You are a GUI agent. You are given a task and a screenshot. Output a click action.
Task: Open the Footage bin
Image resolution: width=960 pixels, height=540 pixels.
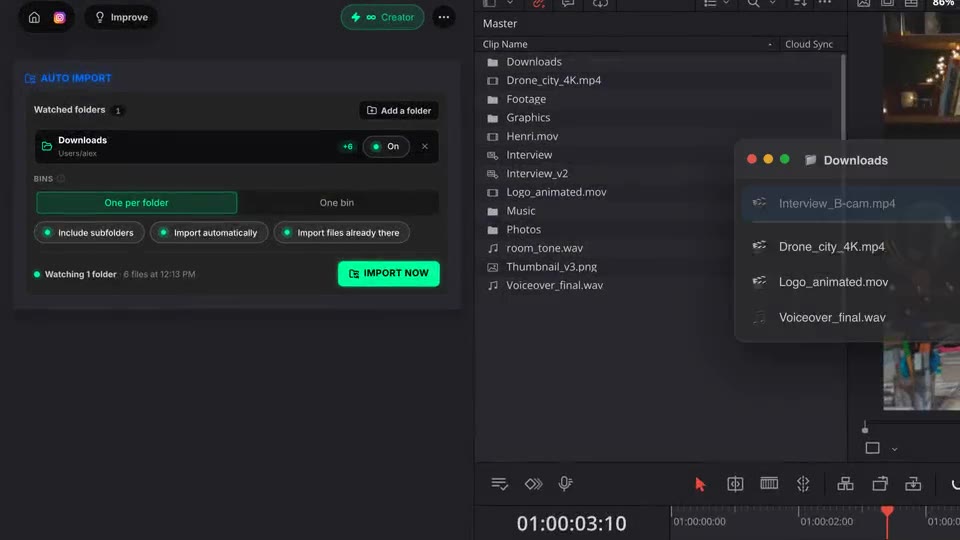pos(526,99)
